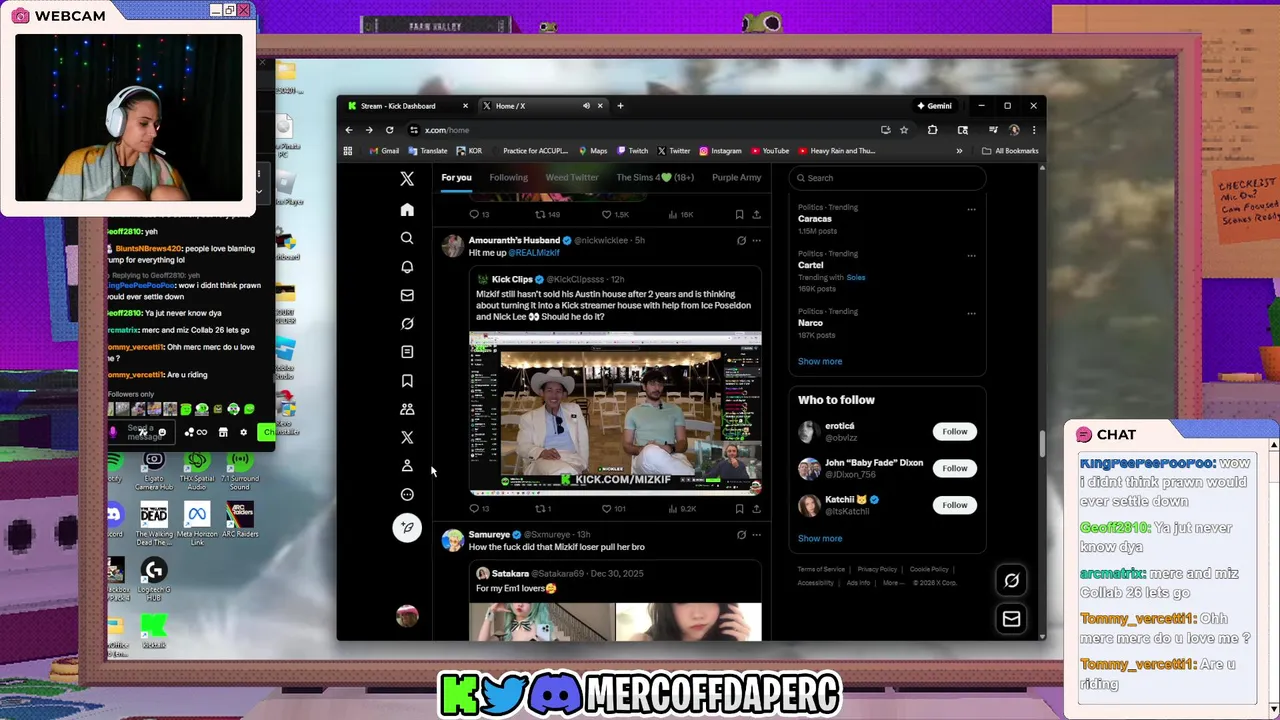Open the Twitch bookmark in bookmarks bar
This screenshot has height=720, width=1280.
(x=632, y=151)
